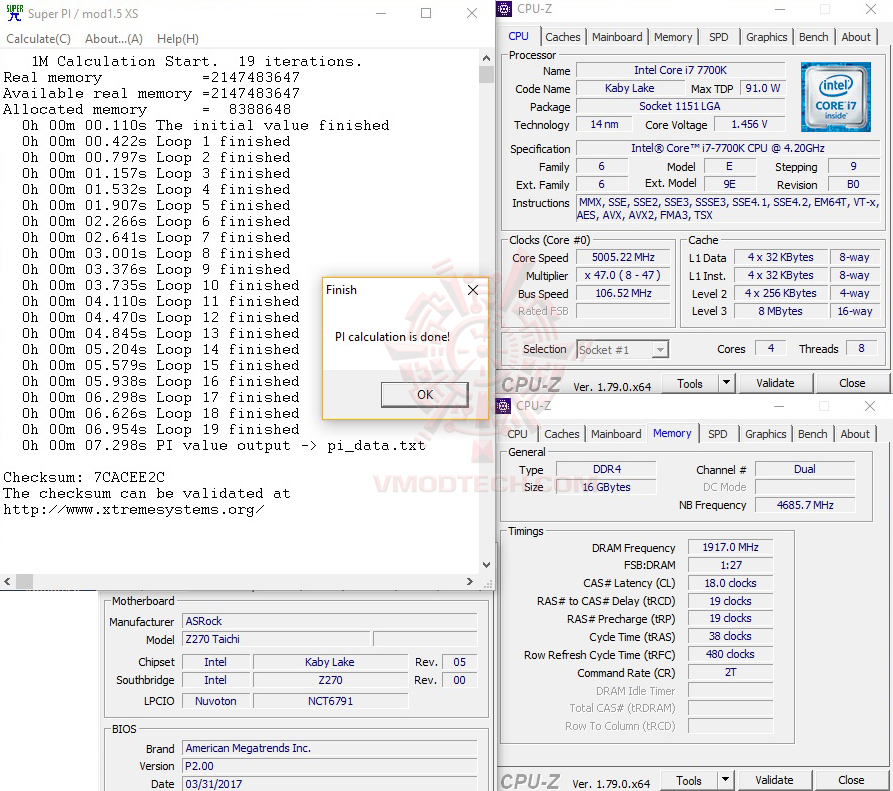Click the CPU-Z app icon in top window
The height and width of the screenshot is (791, 893).
pos(504,9)
